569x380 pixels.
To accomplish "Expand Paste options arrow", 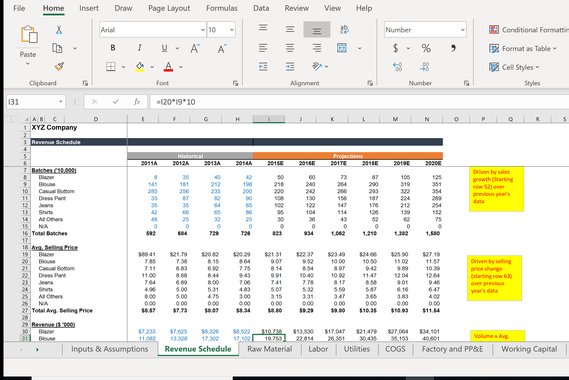I will [28, 64].
